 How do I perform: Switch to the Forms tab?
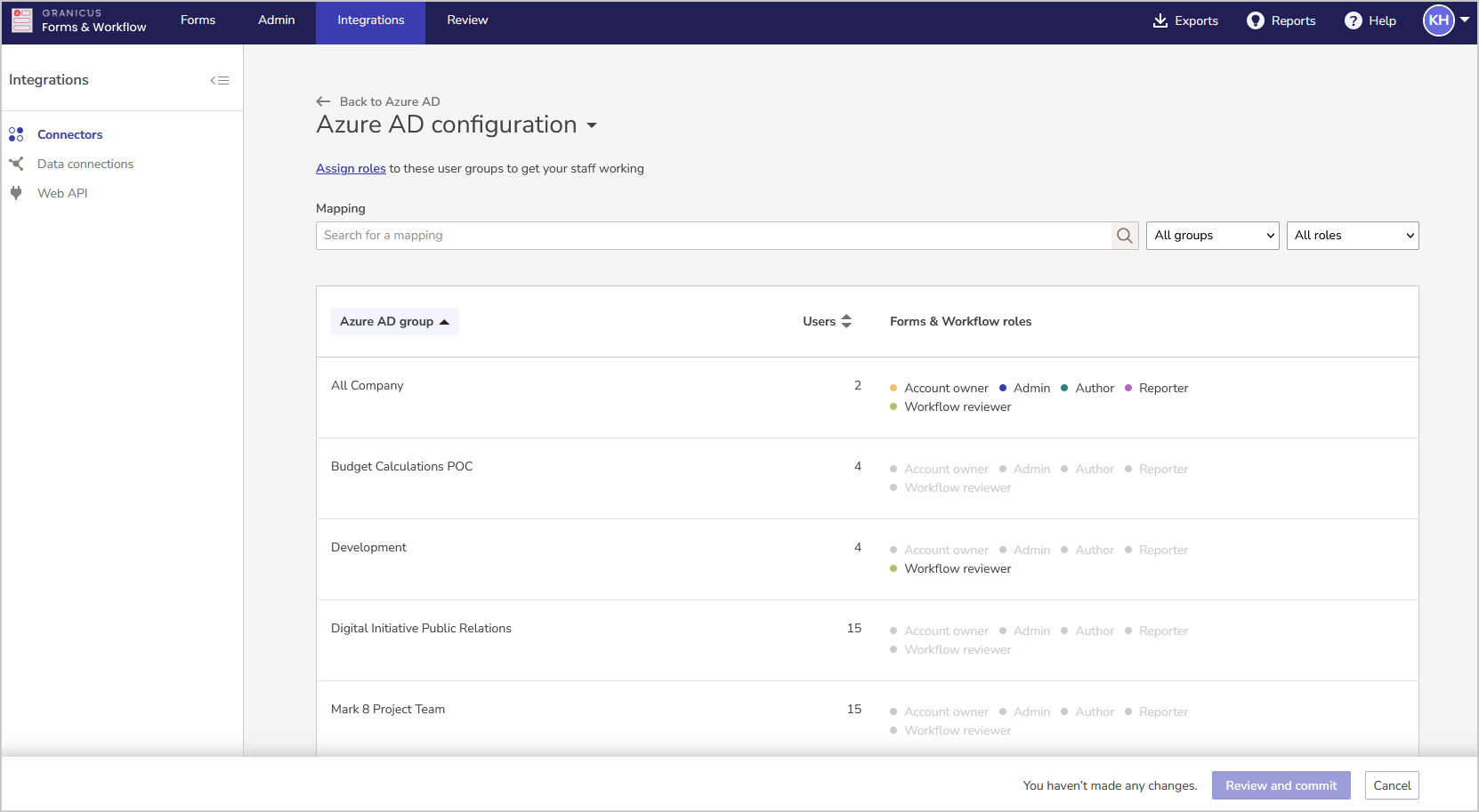198,20
